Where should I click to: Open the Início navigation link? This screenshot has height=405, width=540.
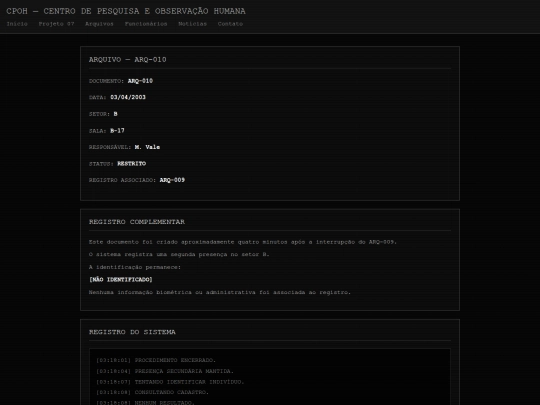(x=17, y=24)
